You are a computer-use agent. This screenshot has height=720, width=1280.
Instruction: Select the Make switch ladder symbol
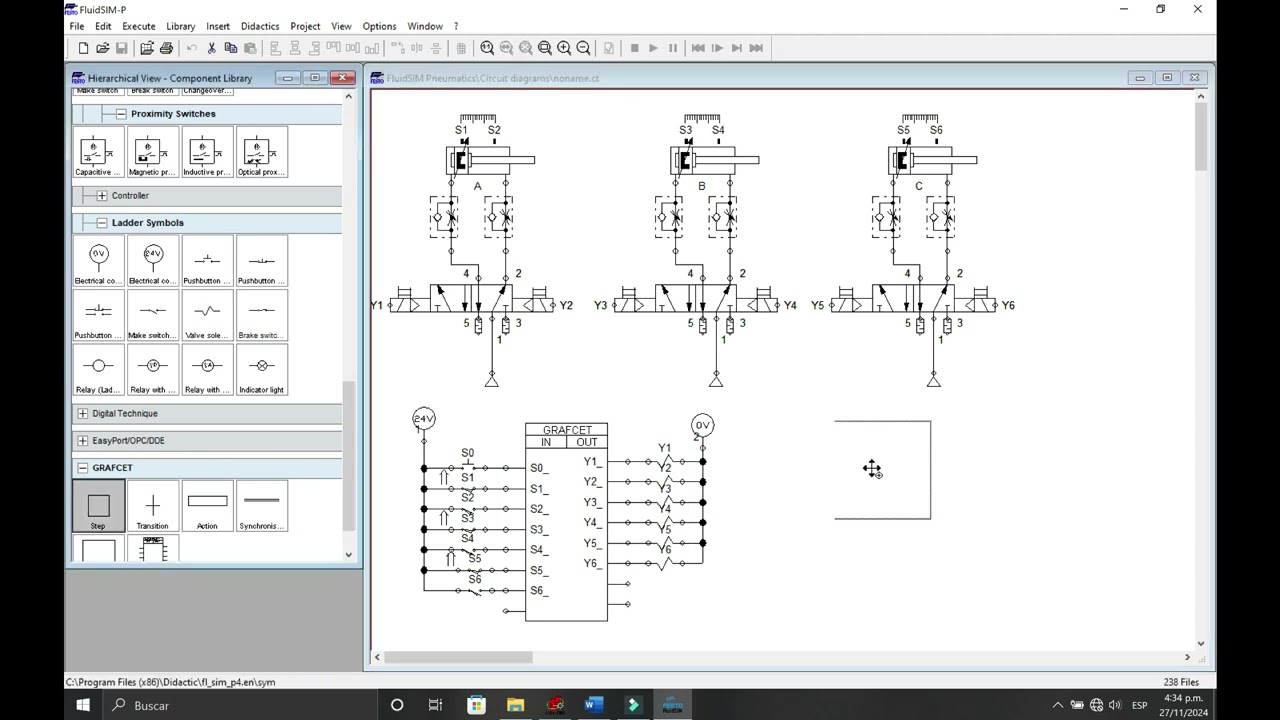click(152, 317)
